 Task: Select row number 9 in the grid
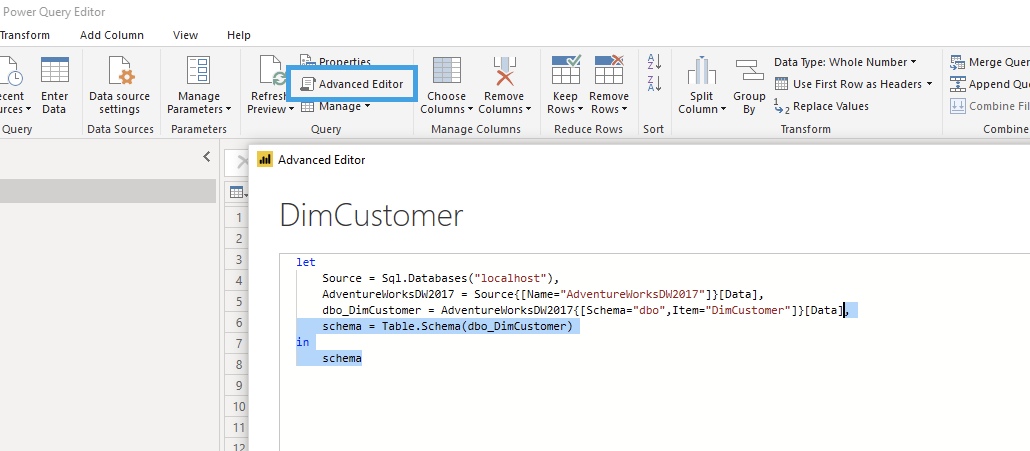point(238,385)
